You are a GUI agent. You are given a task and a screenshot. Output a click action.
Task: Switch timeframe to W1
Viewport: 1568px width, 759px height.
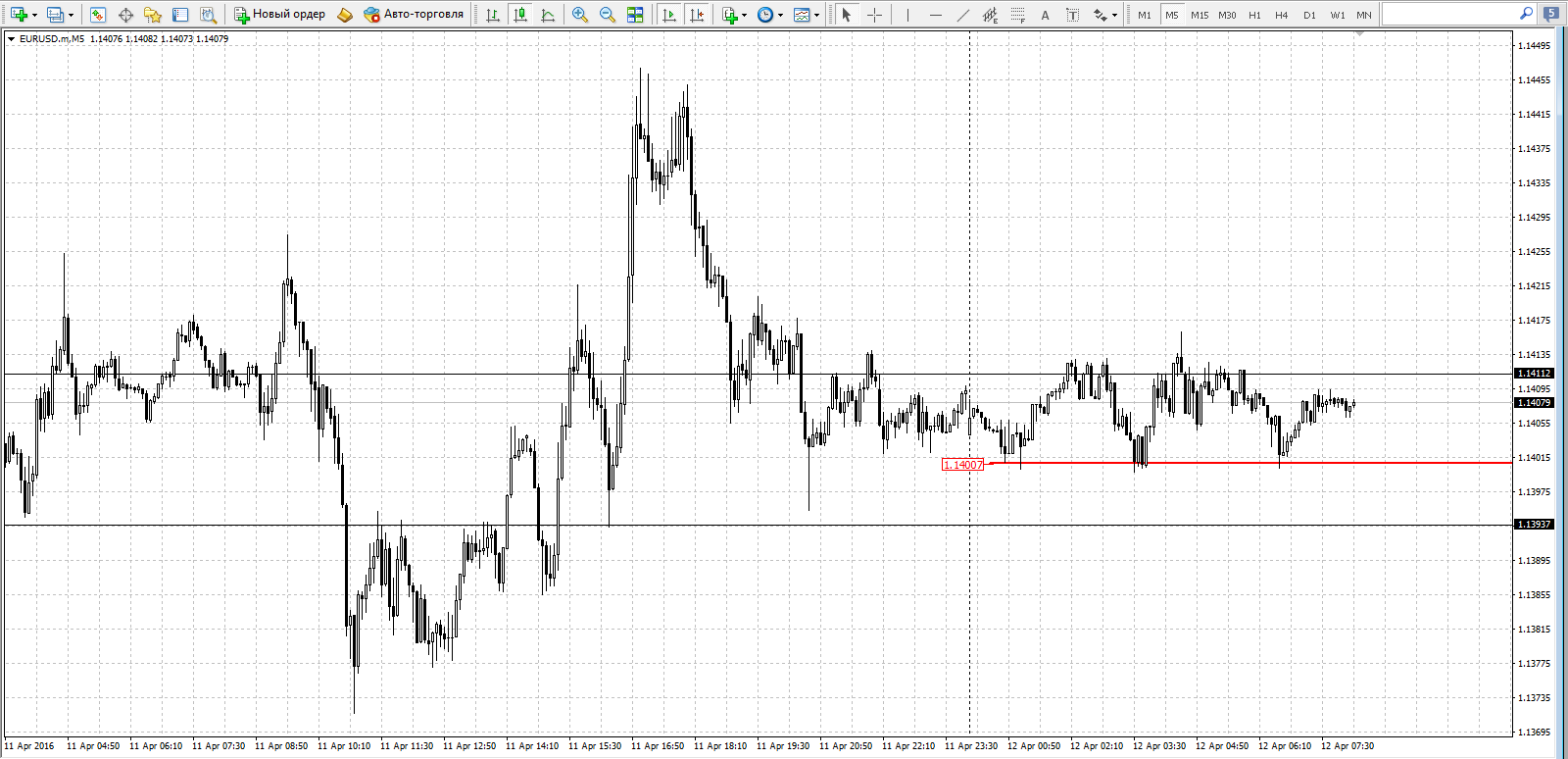pos(1338,15)
